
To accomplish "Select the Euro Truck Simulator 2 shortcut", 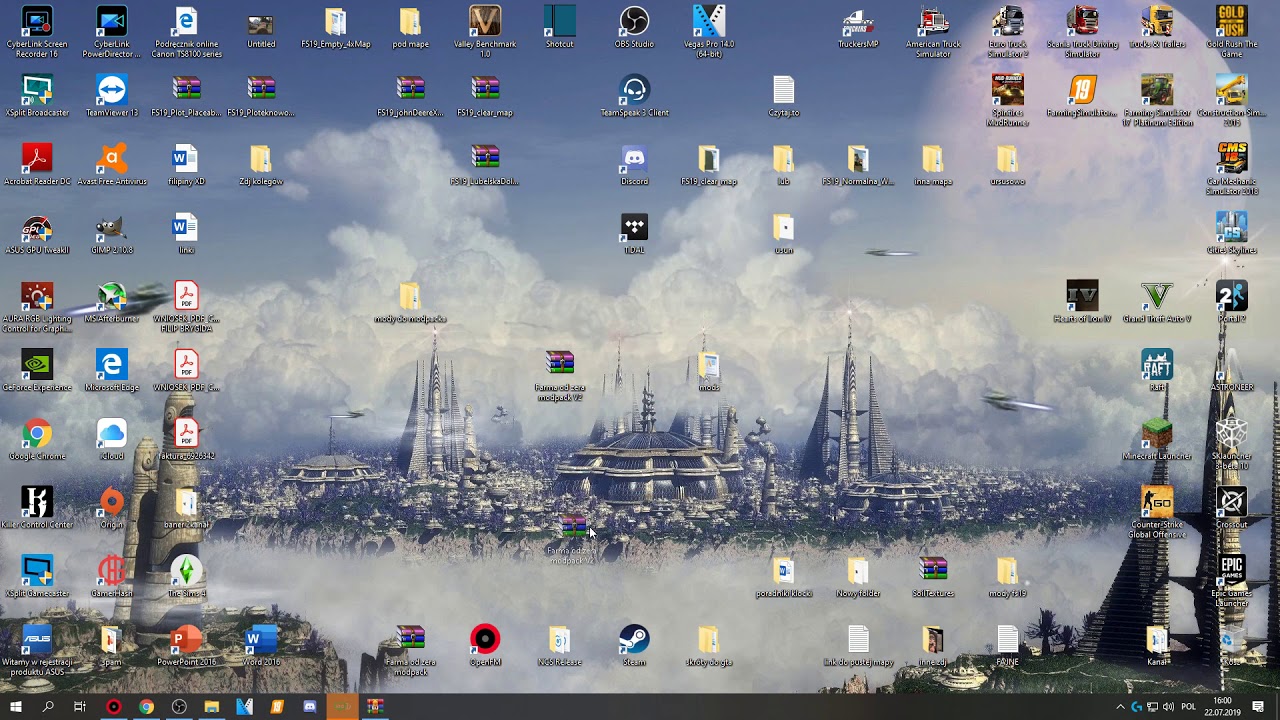I will tap(1007, 31).
